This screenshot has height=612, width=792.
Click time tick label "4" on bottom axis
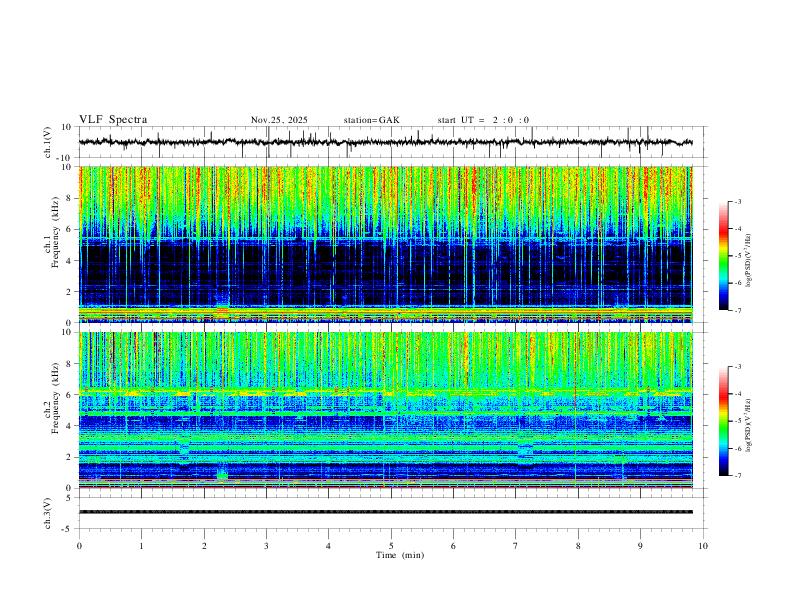coord(329,546)
